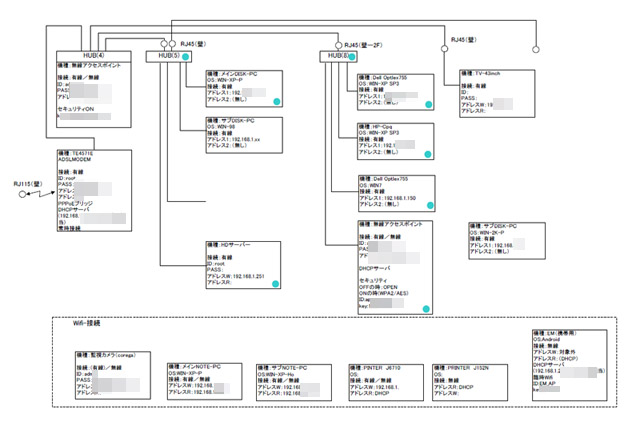The width and height of the screenshot is (640, 426).
Task: Click the 監視カメラ(corega) device box
Action: (113, 375)
